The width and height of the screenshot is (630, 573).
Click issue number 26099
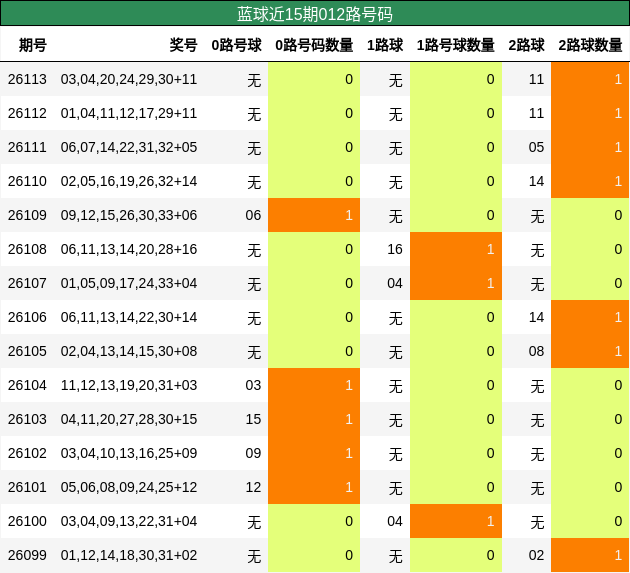pyautogui.click(x=27, y=555)
